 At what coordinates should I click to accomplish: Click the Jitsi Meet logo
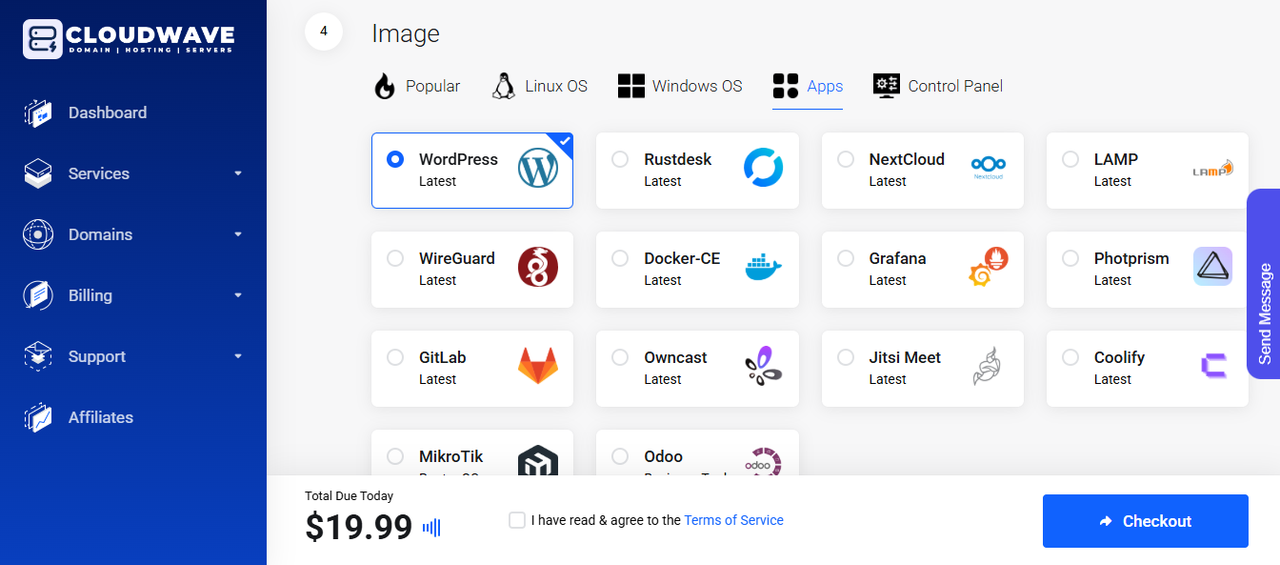[988, 366]
